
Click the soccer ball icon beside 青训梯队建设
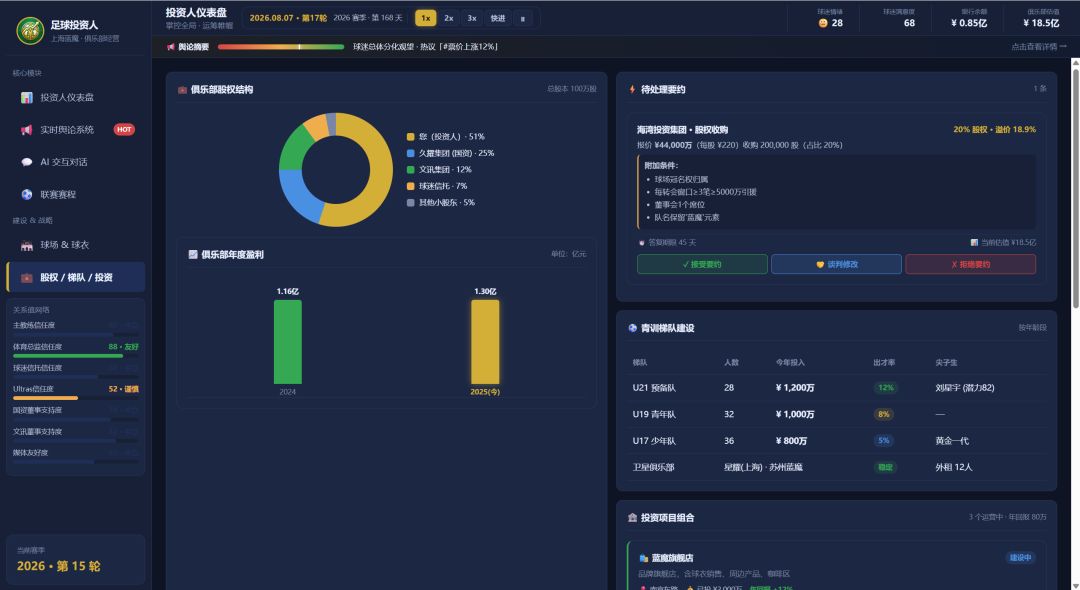632,328
